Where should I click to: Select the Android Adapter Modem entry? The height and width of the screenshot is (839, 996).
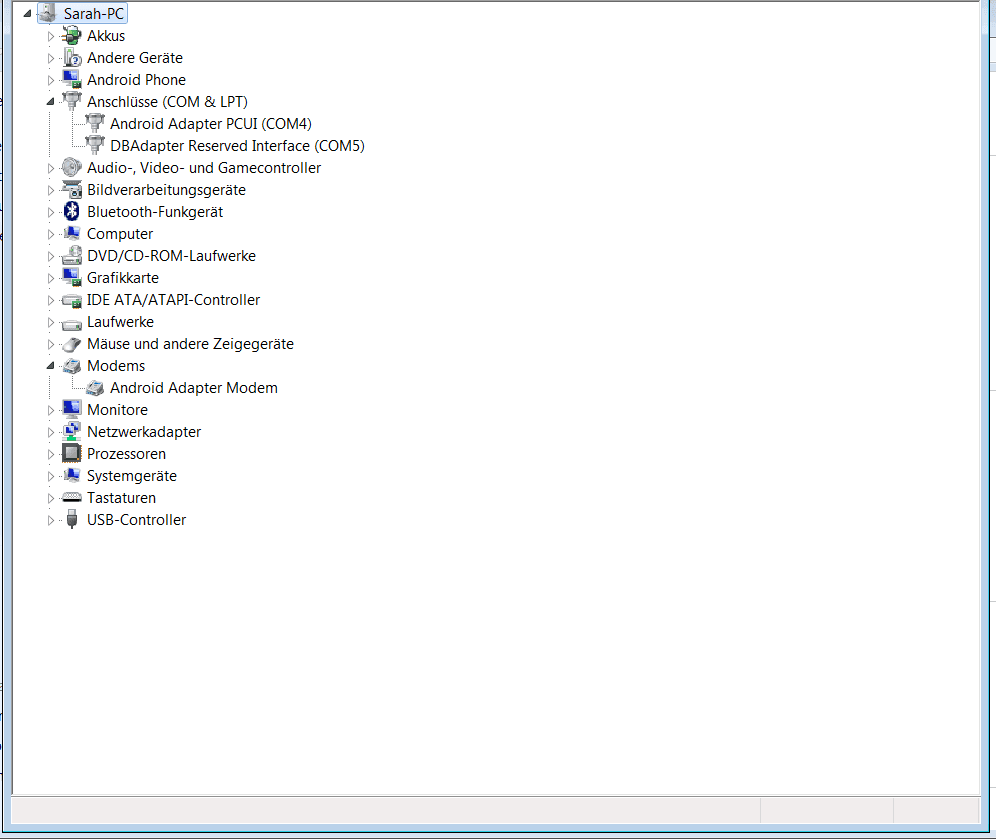tap(194, 387)
